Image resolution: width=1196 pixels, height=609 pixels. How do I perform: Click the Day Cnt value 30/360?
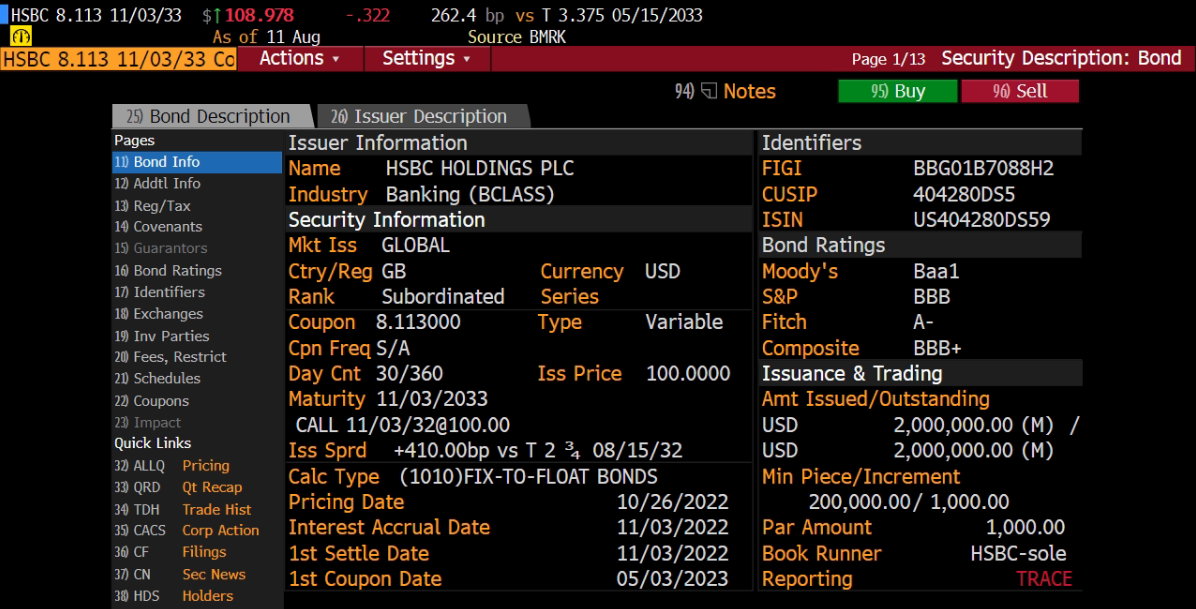[x=409, y=374]
